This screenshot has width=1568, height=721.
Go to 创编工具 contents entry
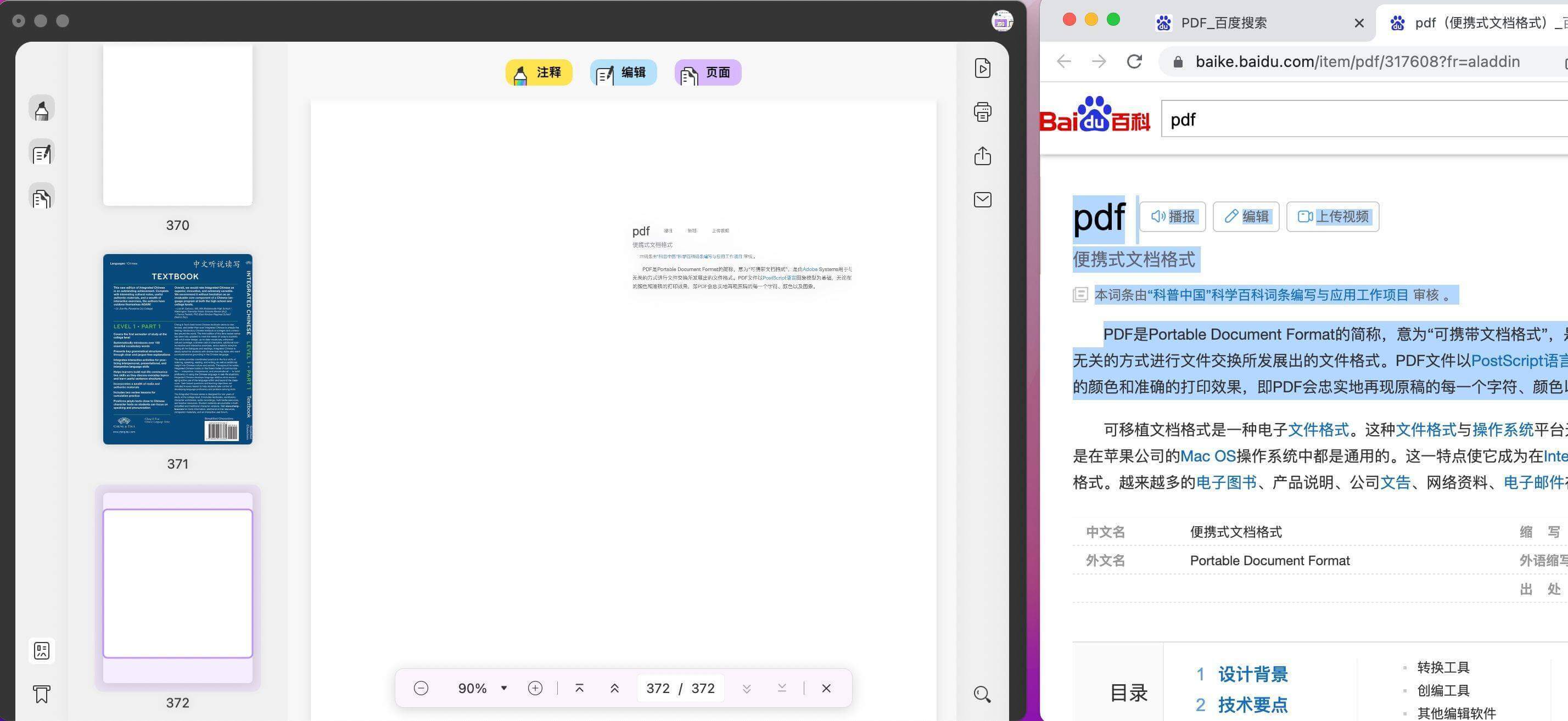(x=1443, y=691)
